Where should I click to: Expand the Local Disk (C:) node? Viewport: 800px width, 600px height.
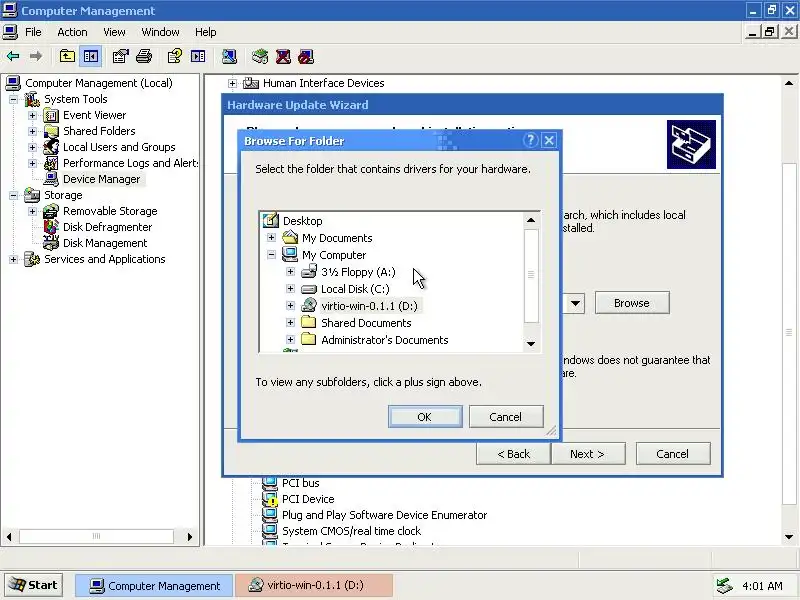click(x=290, y=289)
